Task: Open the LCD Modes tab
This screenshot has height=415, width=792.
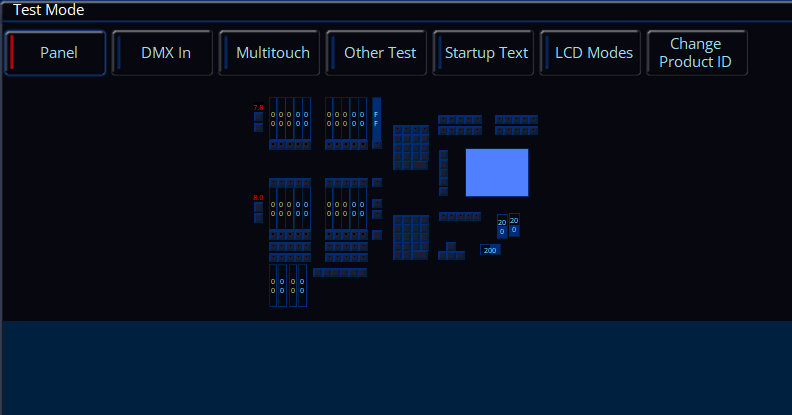Action: click(x=593, y=53)
